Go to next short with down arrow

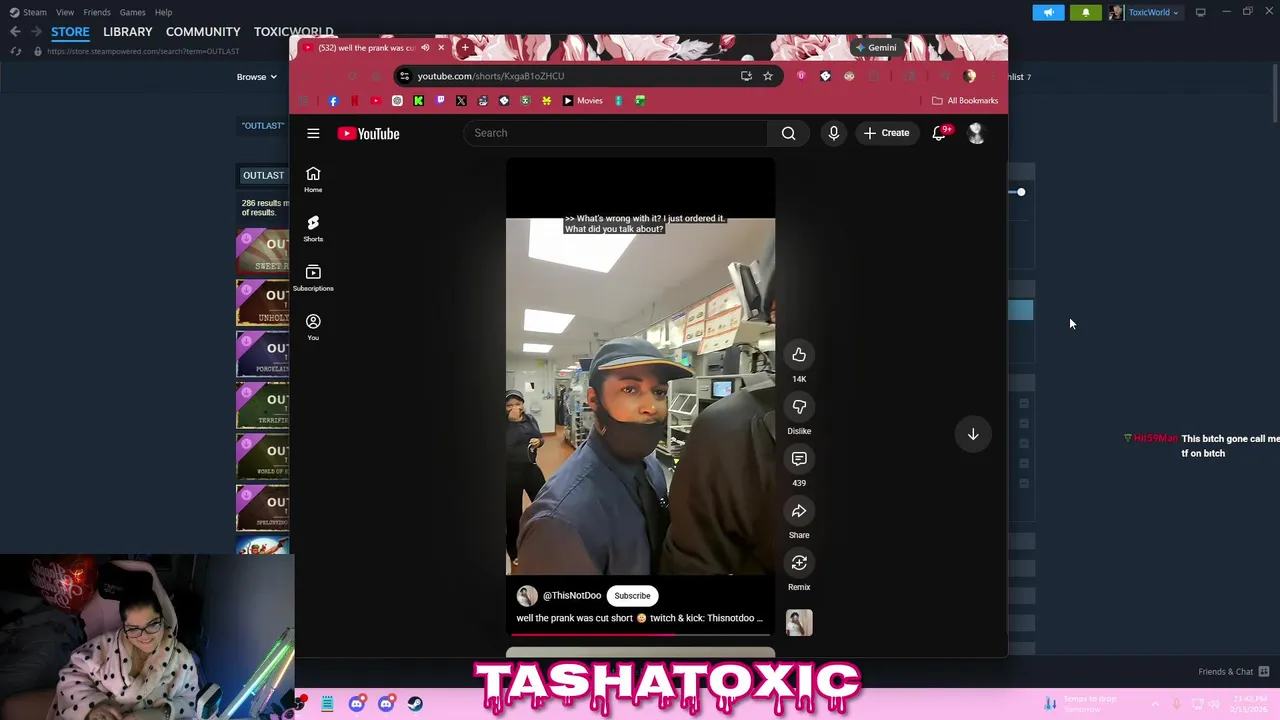tap(973, 433)
